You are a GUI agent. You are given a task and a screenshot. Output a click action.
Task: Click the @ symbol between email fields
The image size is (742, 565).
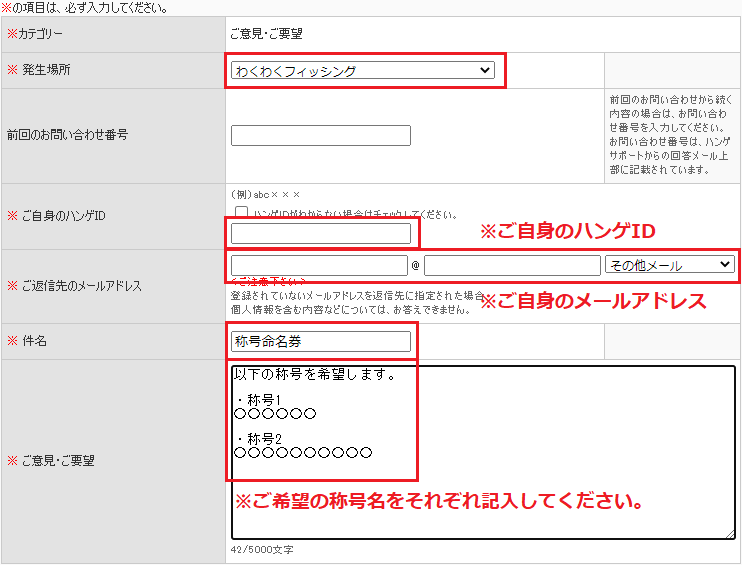coord(416,266)
